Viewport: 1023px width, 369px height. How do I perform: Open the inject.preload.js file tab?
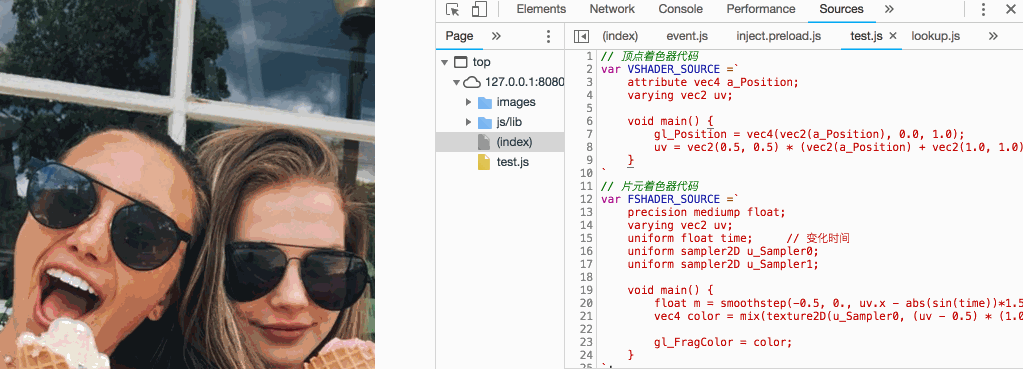tap(778, 36)
